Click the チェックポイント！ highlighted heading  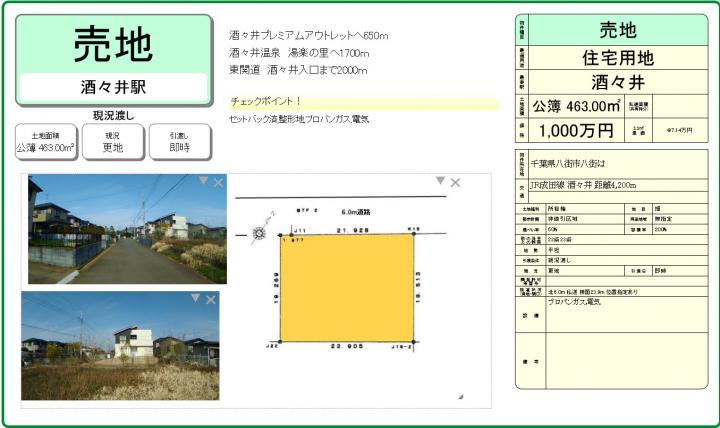(x=364, y=102)
